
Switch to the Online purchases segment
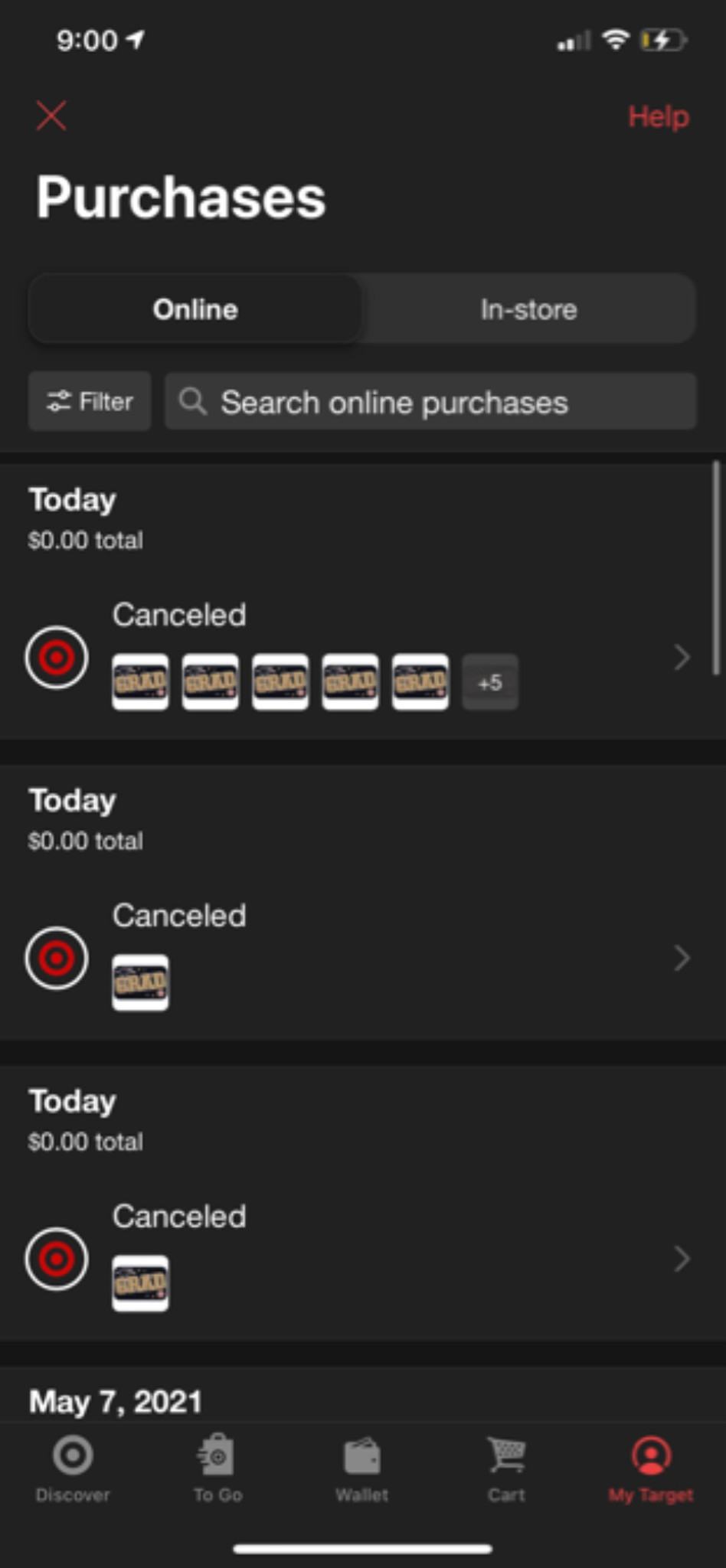195,309
